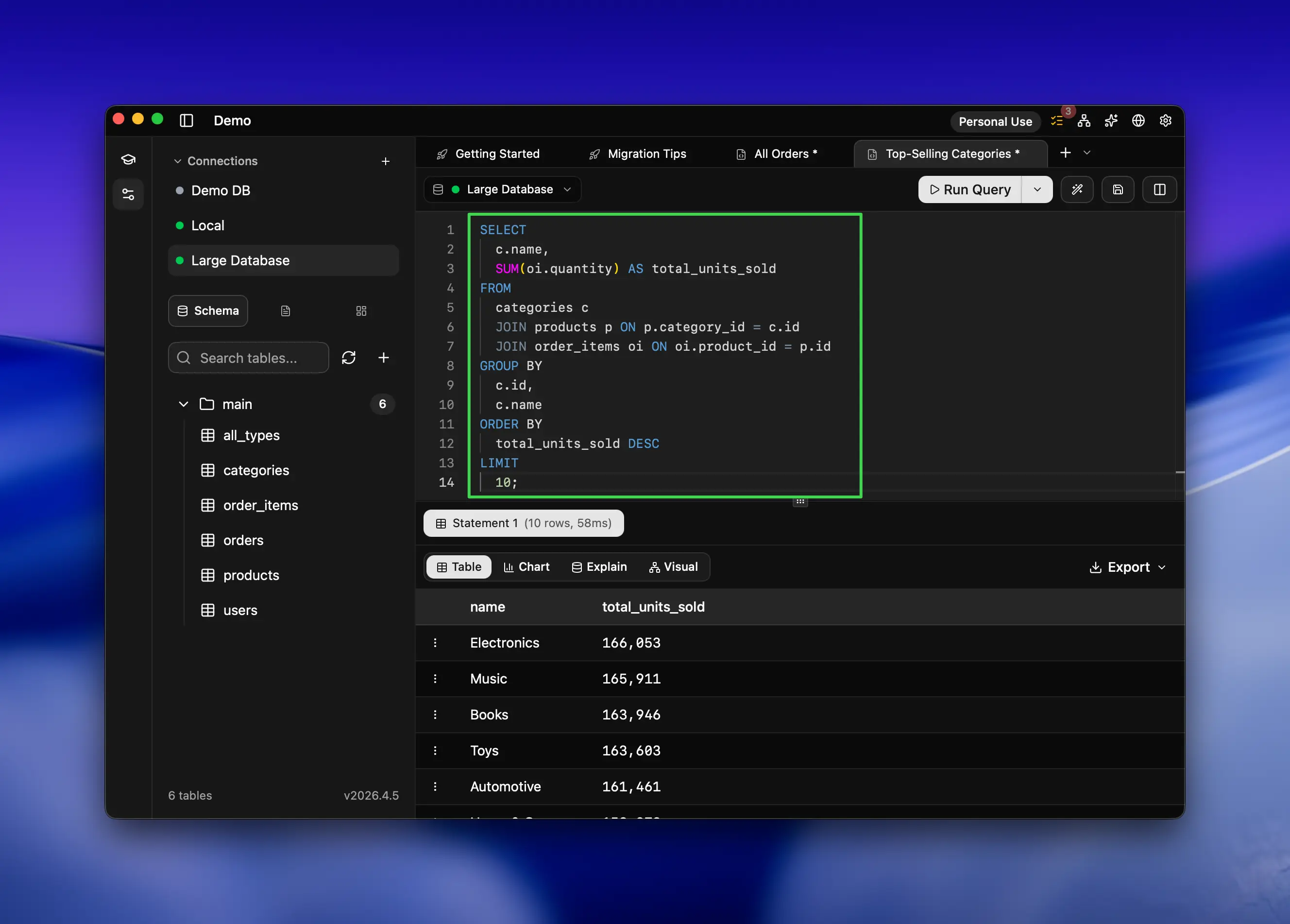The image size is (1290, 924).
Task: Expand the Run Query options arrow
Action: (x=1037, y=189)
